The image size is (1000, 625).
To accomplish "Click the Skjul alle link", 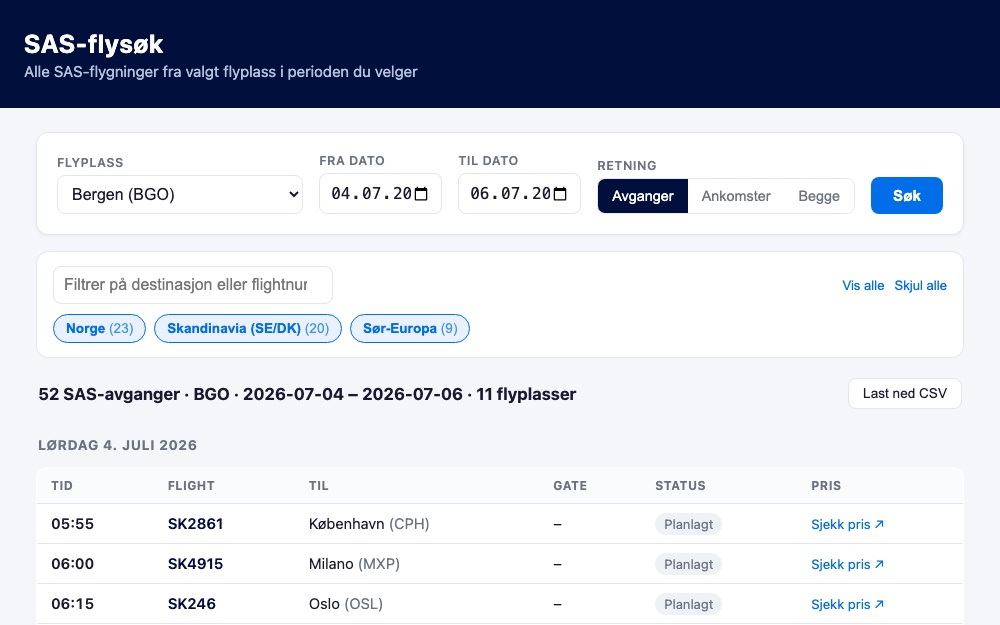I will pos(920,286).
